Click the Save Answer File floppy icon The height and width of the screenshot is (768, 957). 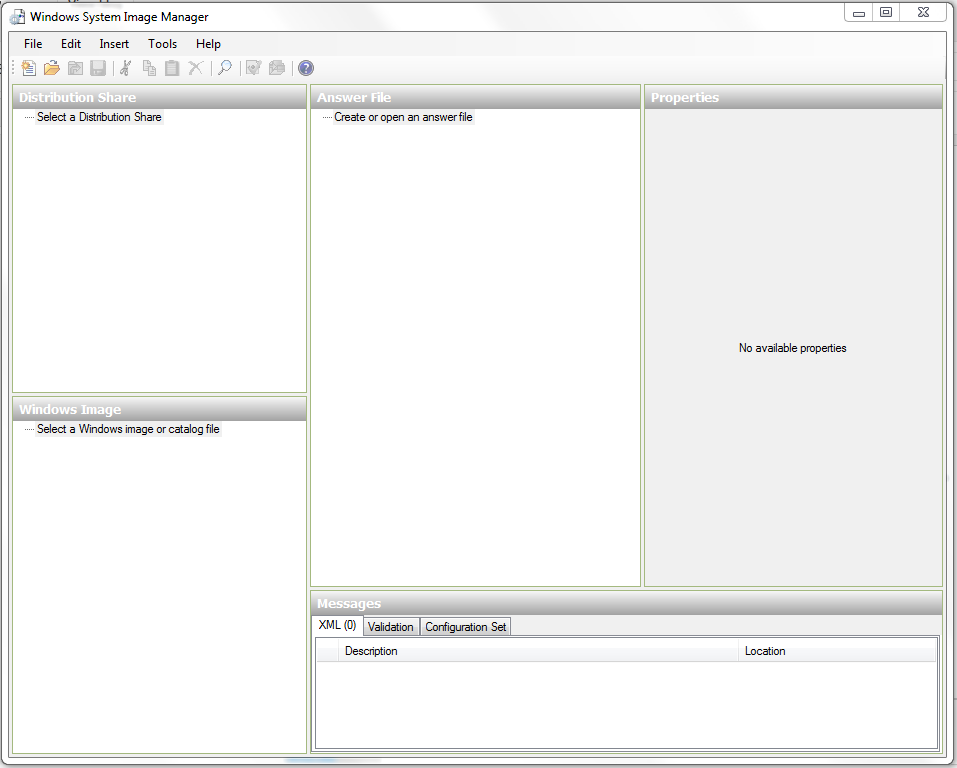(x=98, y=68)
